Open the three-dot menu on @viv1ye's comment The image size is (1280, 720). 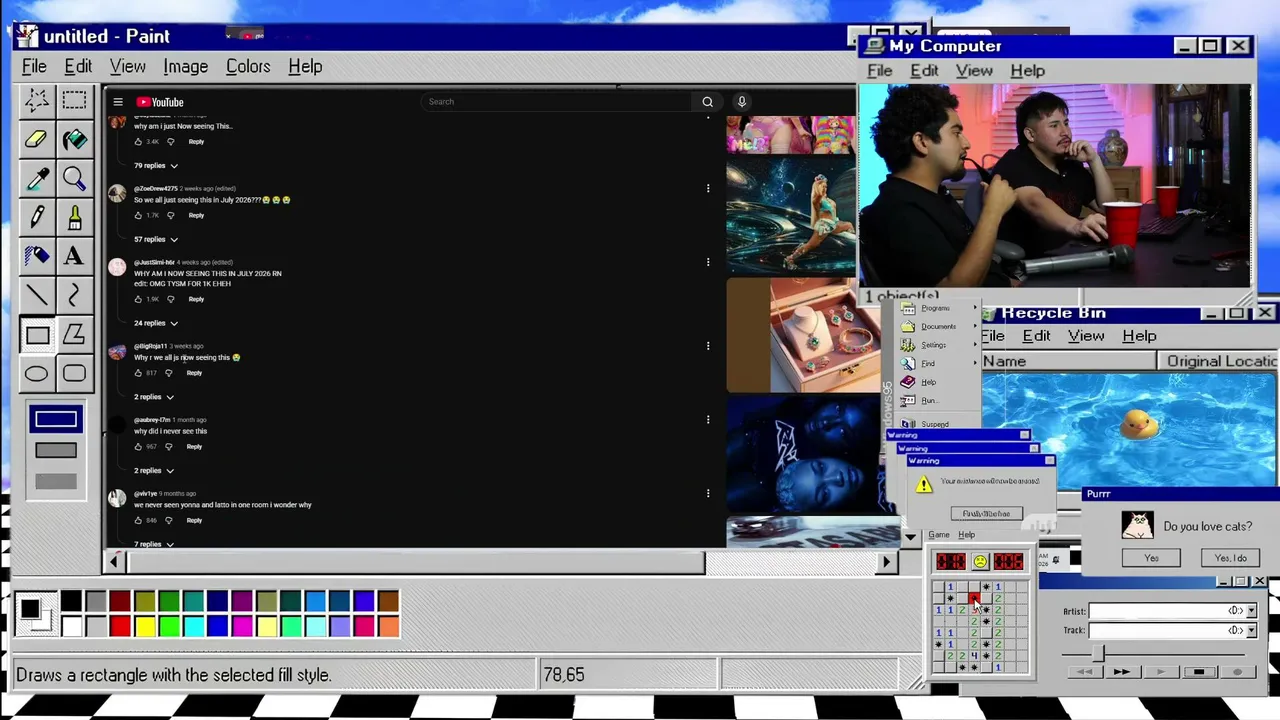708,493
